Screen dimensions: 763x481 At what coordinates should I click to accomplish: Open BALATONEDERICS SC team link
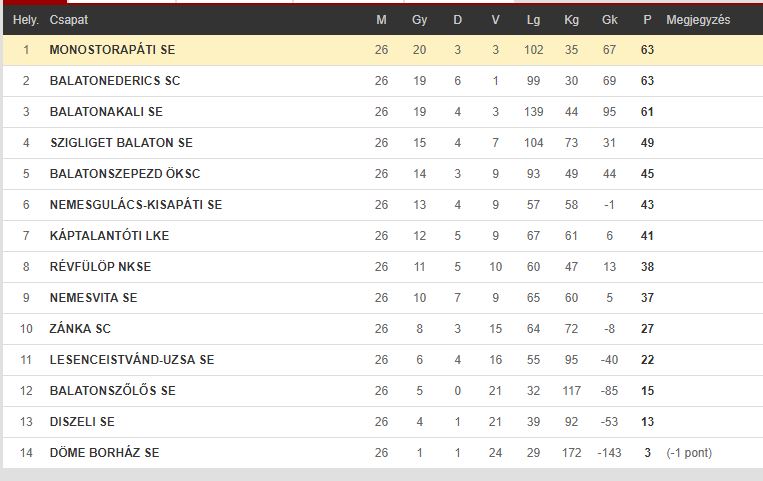point(115,81)
